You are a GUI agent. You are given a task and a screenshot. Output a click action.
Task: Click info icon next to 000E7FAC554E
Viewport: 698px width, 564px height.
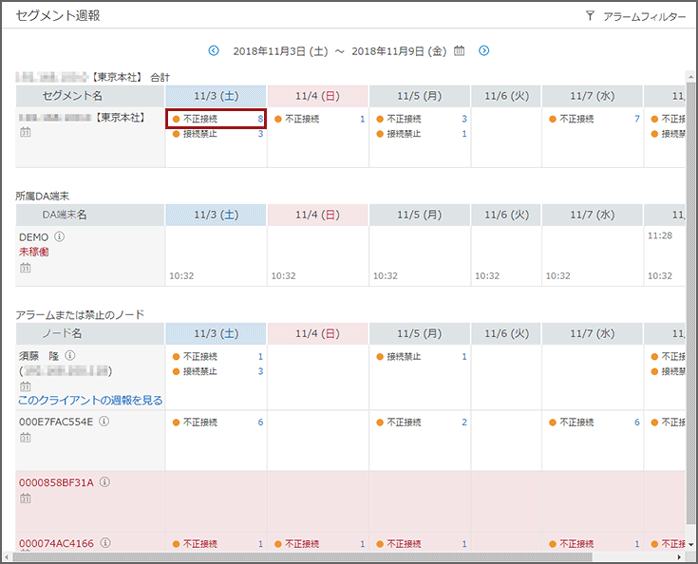point(104,422)
